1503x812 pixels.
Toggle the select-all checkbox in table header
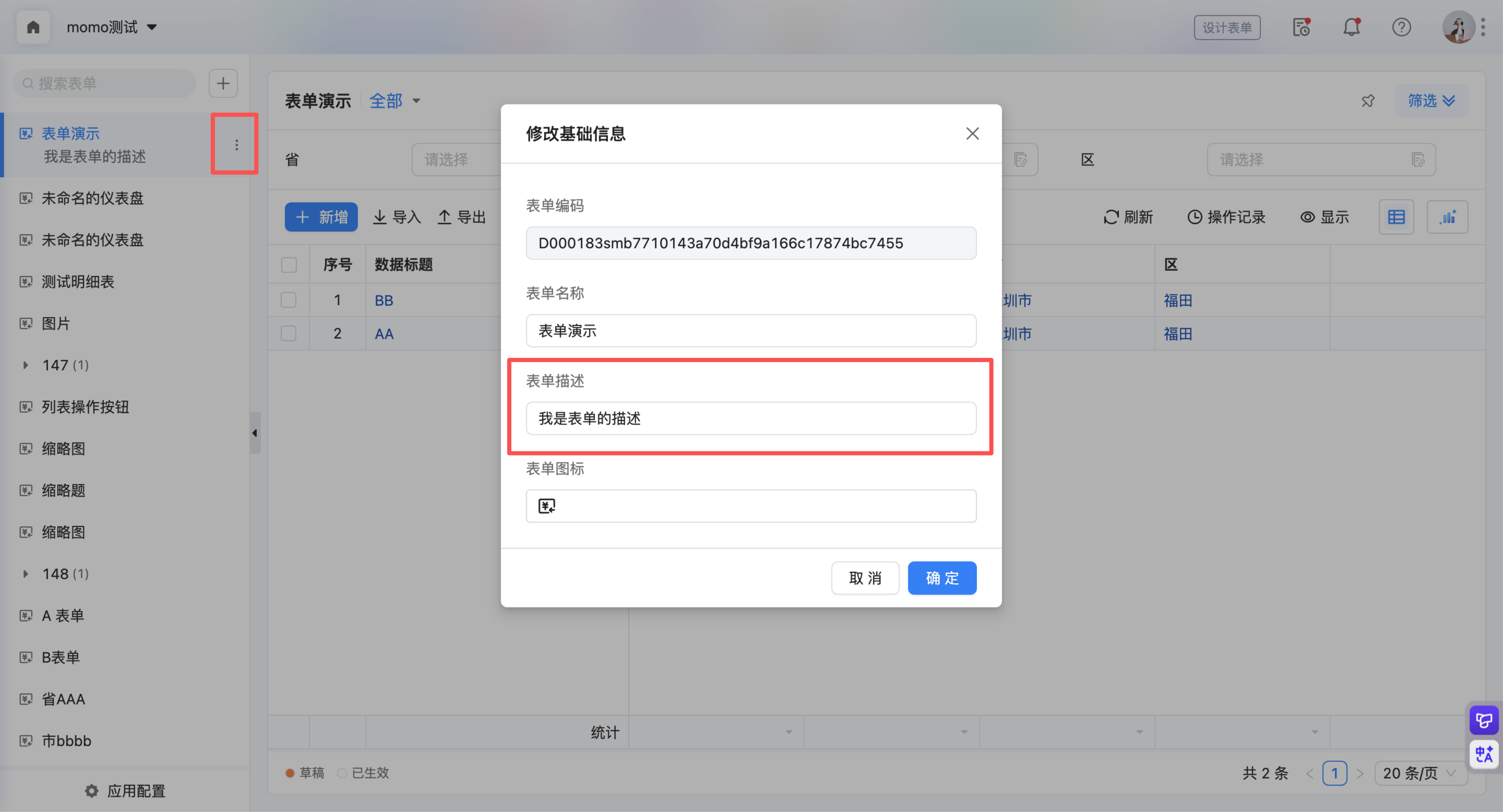(x=289, y=265)
